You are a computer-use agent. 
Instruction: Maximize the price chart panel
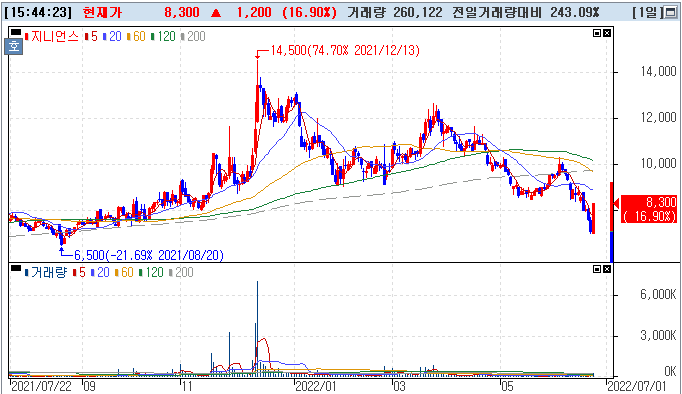[597, 33]
